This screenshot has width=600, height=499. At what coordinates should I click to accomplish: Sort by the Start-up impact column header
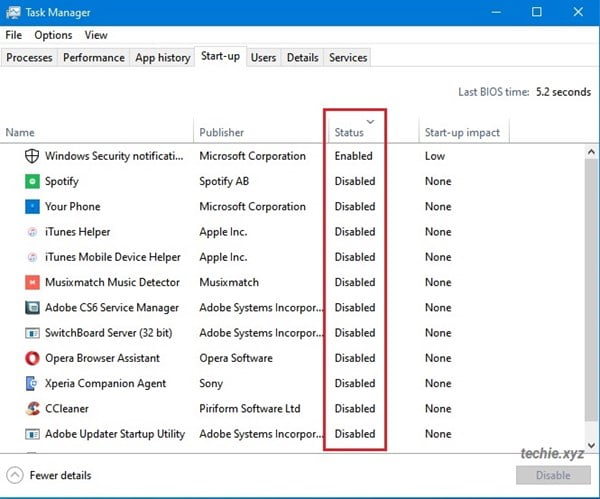click(x=462, y=132)
